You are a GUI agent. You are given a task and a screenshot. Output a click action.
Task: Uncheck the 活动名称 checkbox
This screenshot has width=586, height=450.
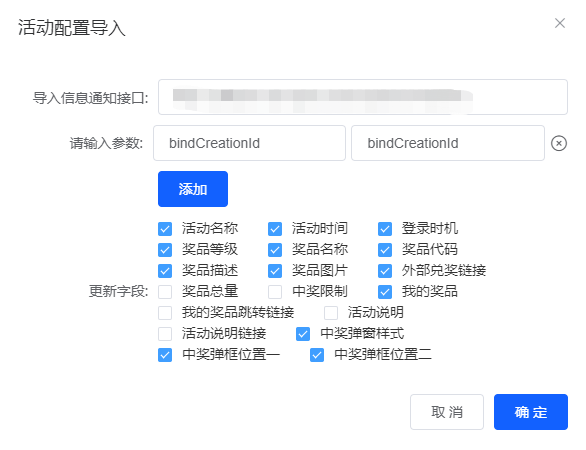click(x=165, y=229)
